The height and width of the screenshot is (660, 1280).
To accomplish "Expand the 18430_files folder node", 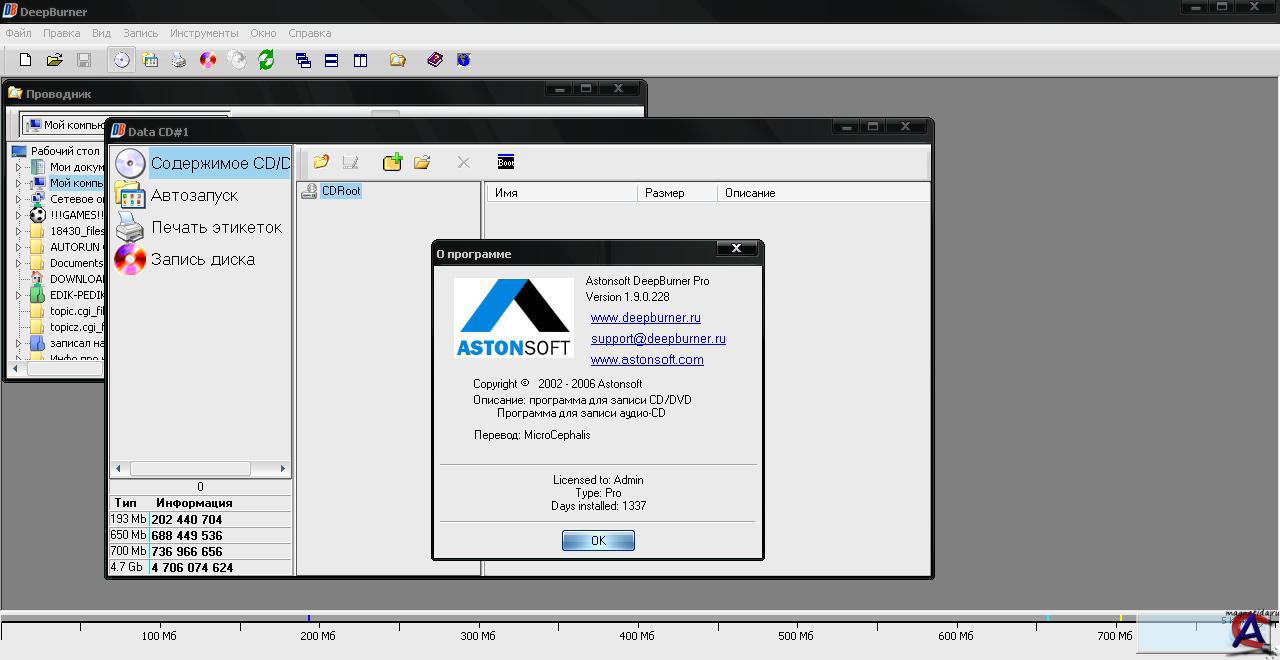I will click(x=18, y=231).
